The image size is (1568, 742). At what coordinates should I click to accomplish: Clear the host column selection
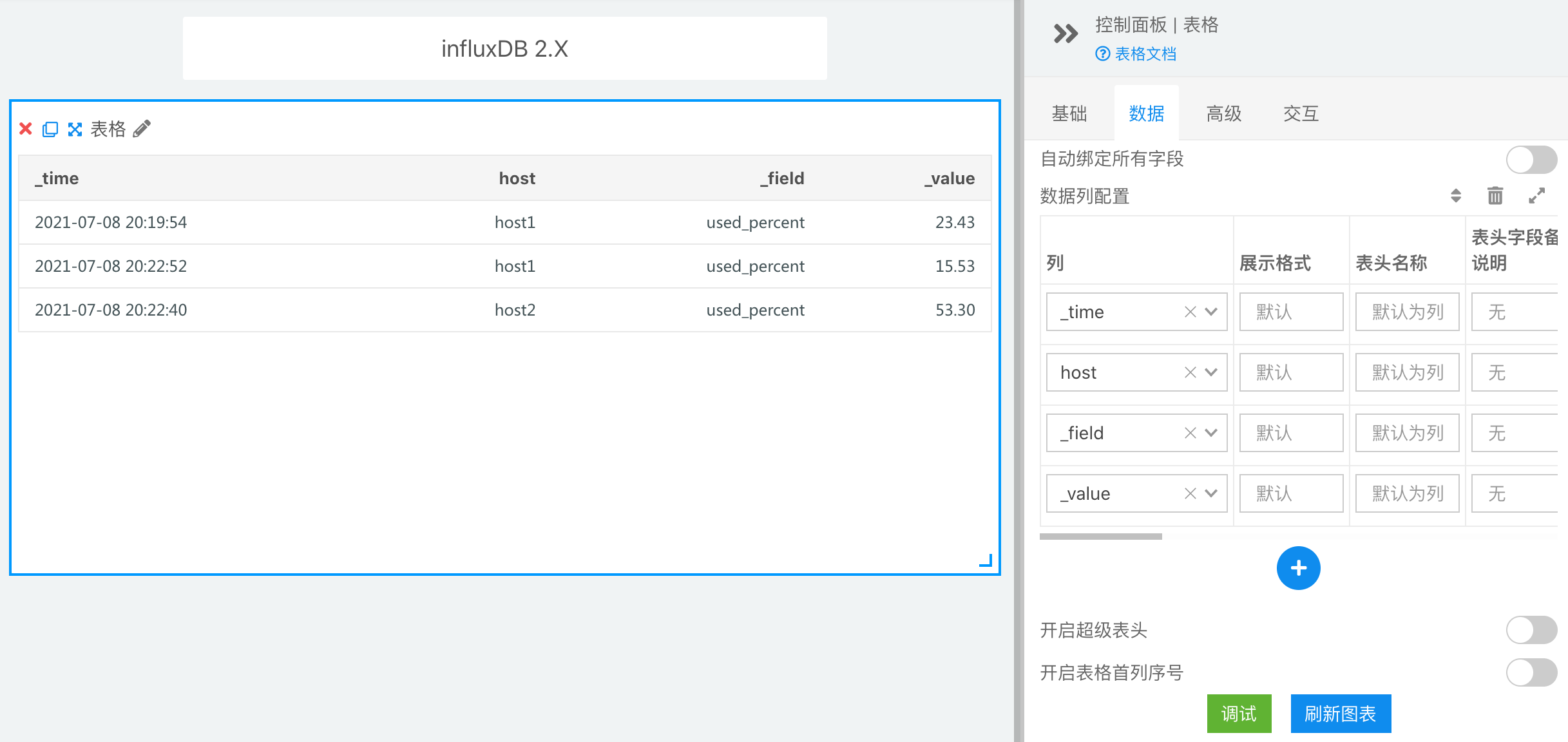point(1190,372)
